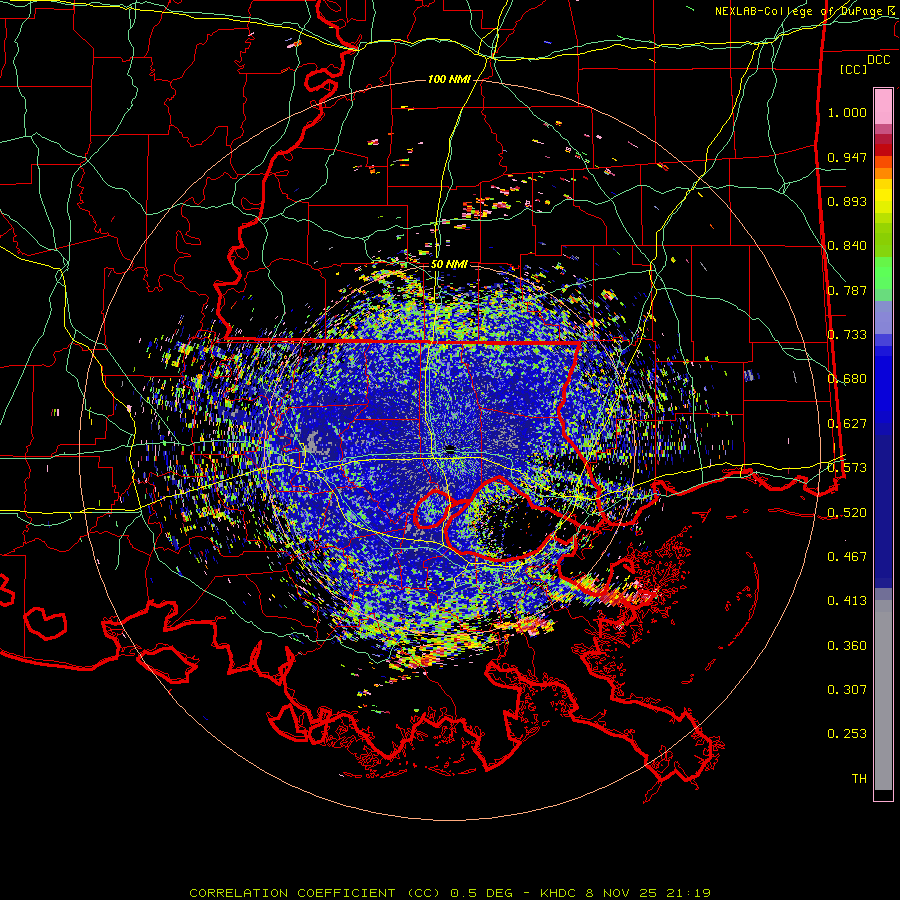Click the 100 NMI range ring label
Viewport: 900px width, 900px height.
[x=449, y=79]
